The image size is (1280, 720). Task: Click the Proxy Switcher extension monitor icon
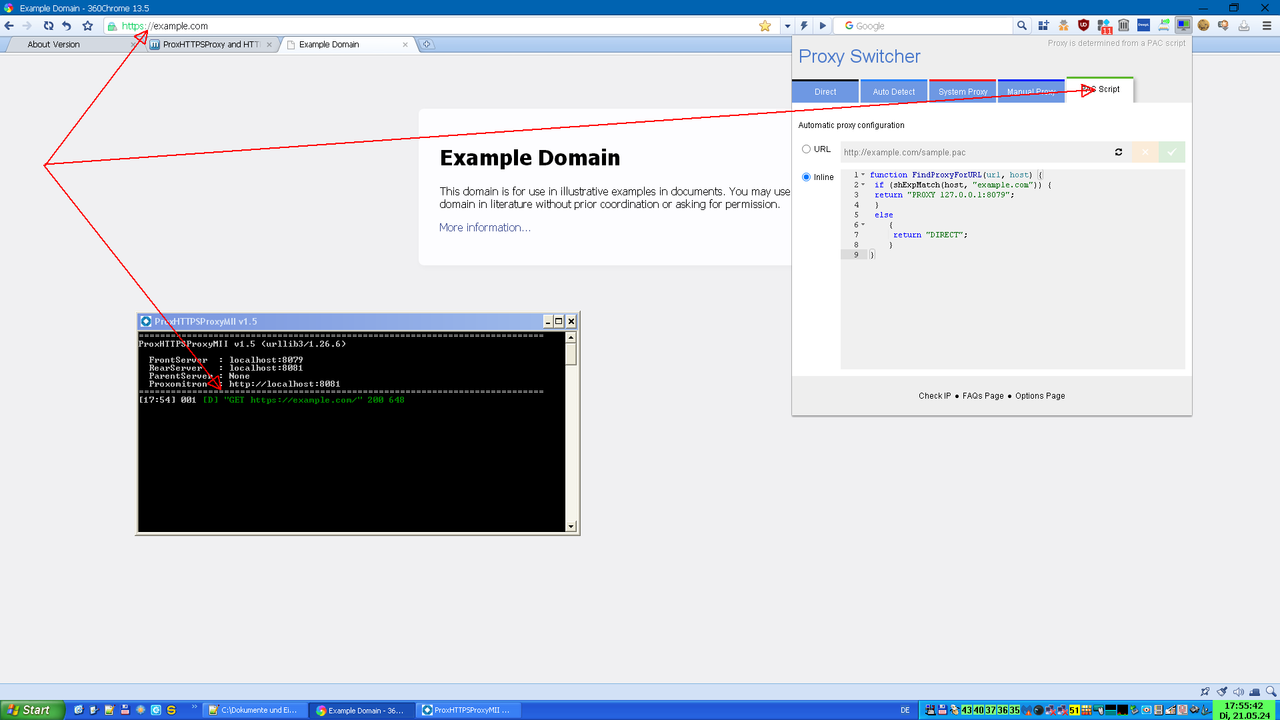click(1183, 25)
